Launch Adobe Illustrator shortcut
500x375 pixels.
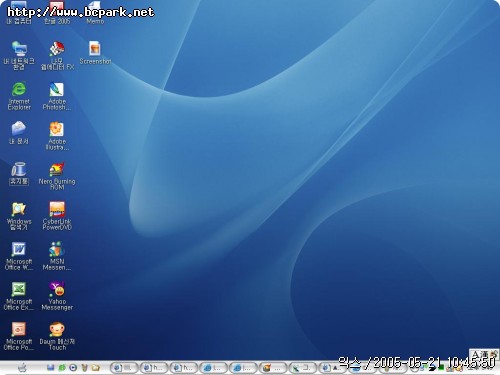point(57,136)
